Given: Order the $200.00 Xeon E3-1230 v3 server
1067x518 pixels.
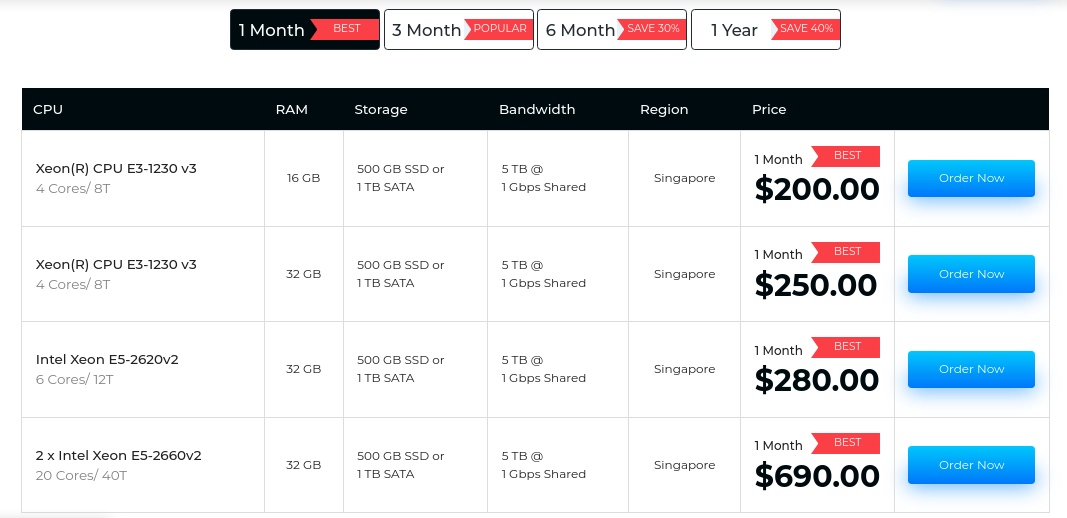Looking at the screenshot, I should (x=970, y=178).
